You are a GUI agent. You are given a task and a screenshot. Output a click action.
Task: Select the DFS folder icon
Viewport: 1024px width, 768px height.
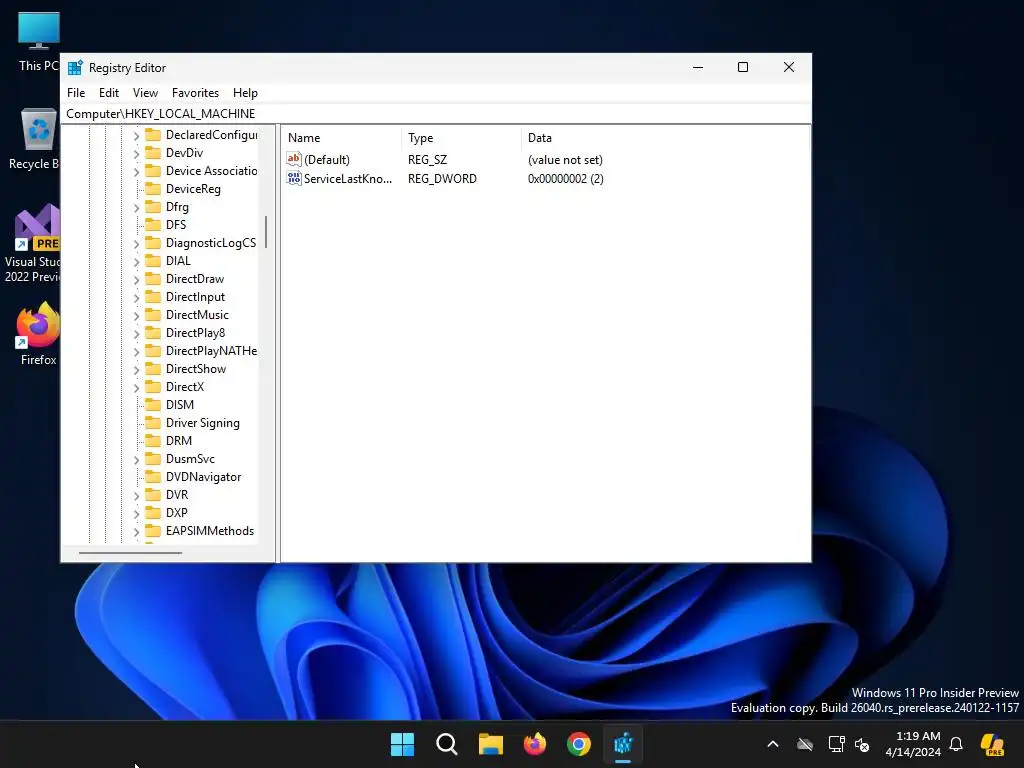153,225
